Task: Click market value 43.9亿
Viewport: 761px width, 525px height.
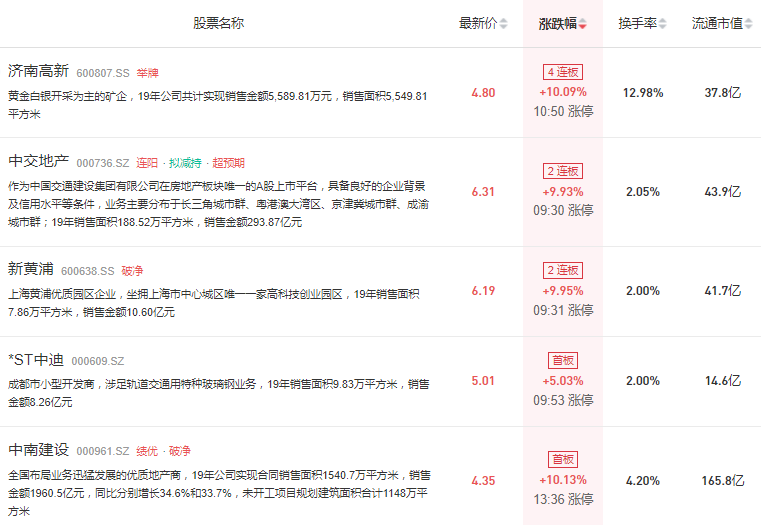Action: click(723, 192)
